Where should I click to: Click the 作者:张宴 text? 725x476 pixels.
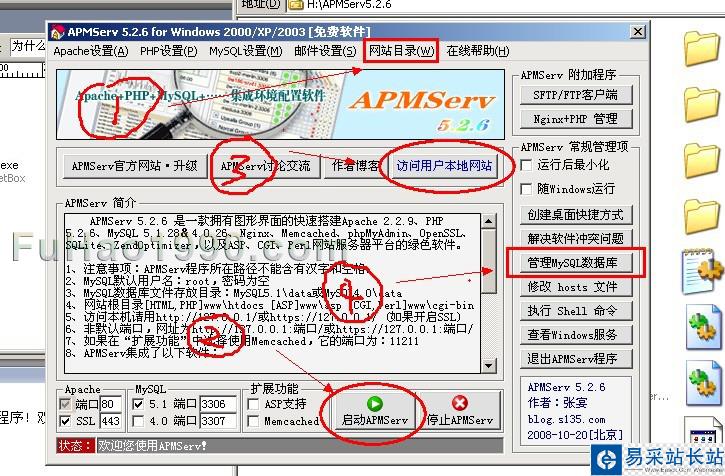558,402
